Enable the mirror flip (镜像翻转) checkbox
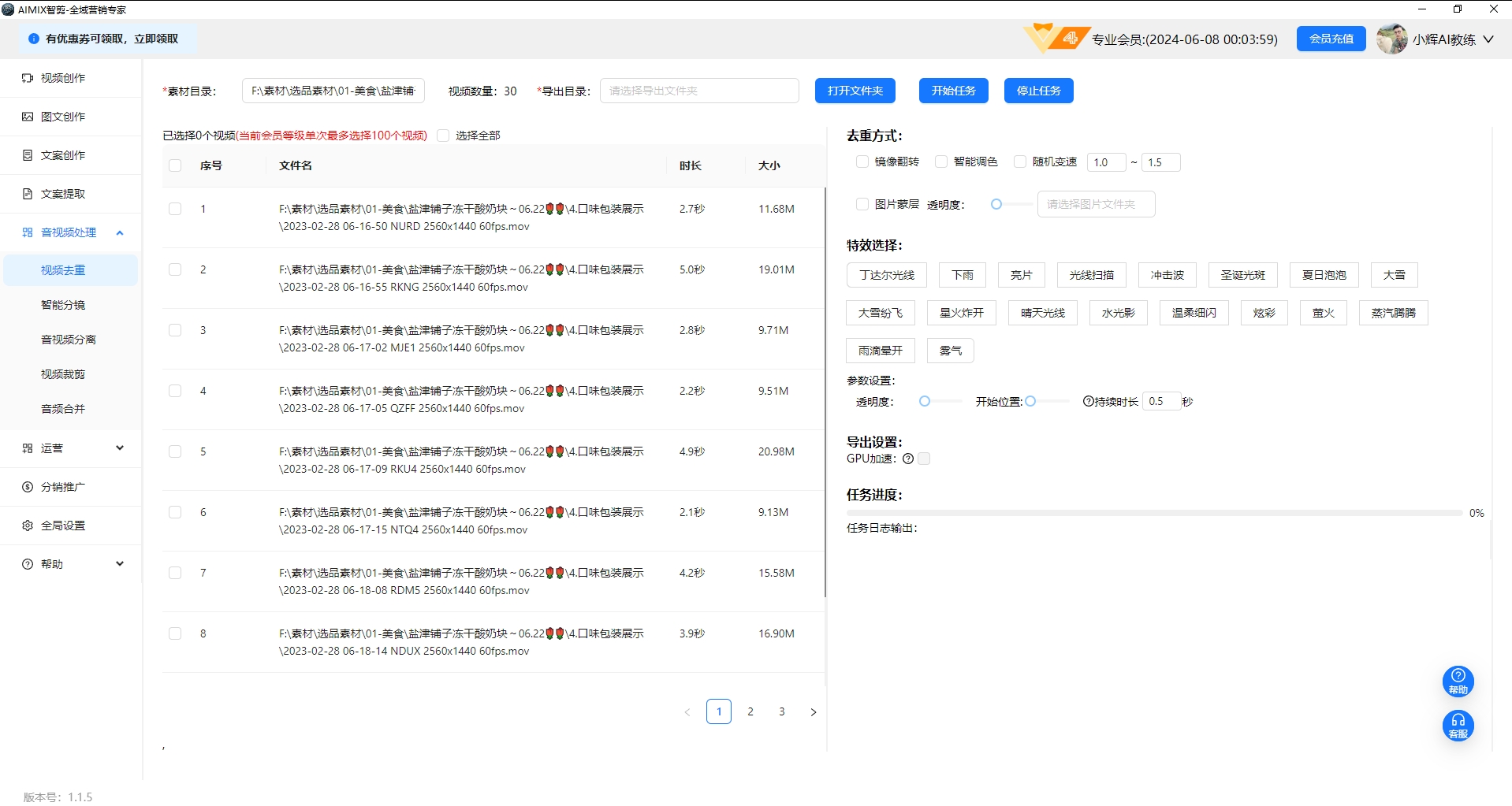The width and height of the screenshot is (1512, 806). click(862, 162)
